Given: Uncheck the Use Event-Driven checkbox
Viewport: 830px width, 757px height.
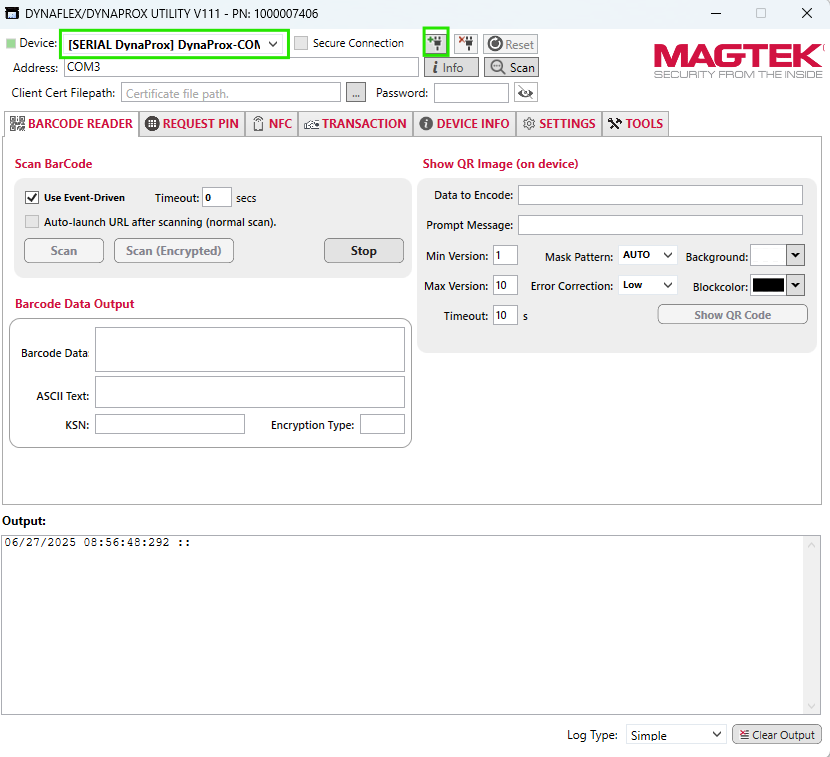Looking at the screenshot, I should pyautogui.click(x=32, y=197).
